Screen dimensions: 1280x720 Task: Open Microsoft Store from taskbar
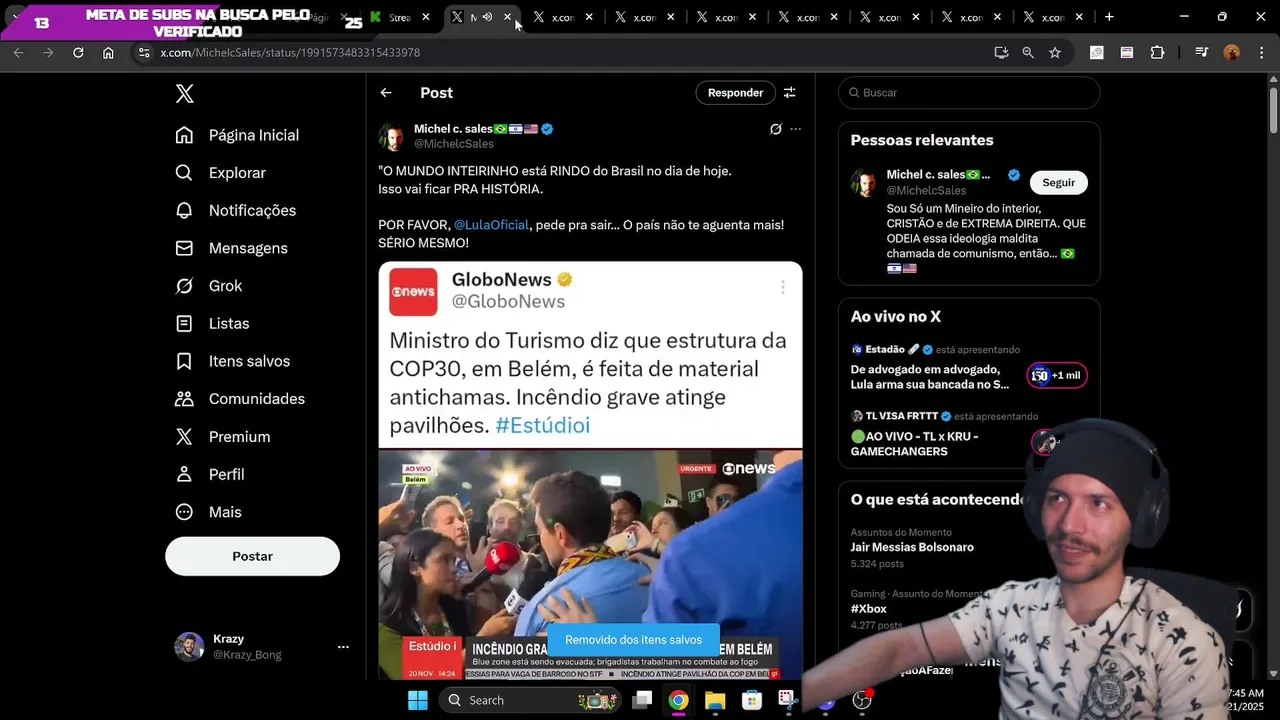[x=752, y=700]
